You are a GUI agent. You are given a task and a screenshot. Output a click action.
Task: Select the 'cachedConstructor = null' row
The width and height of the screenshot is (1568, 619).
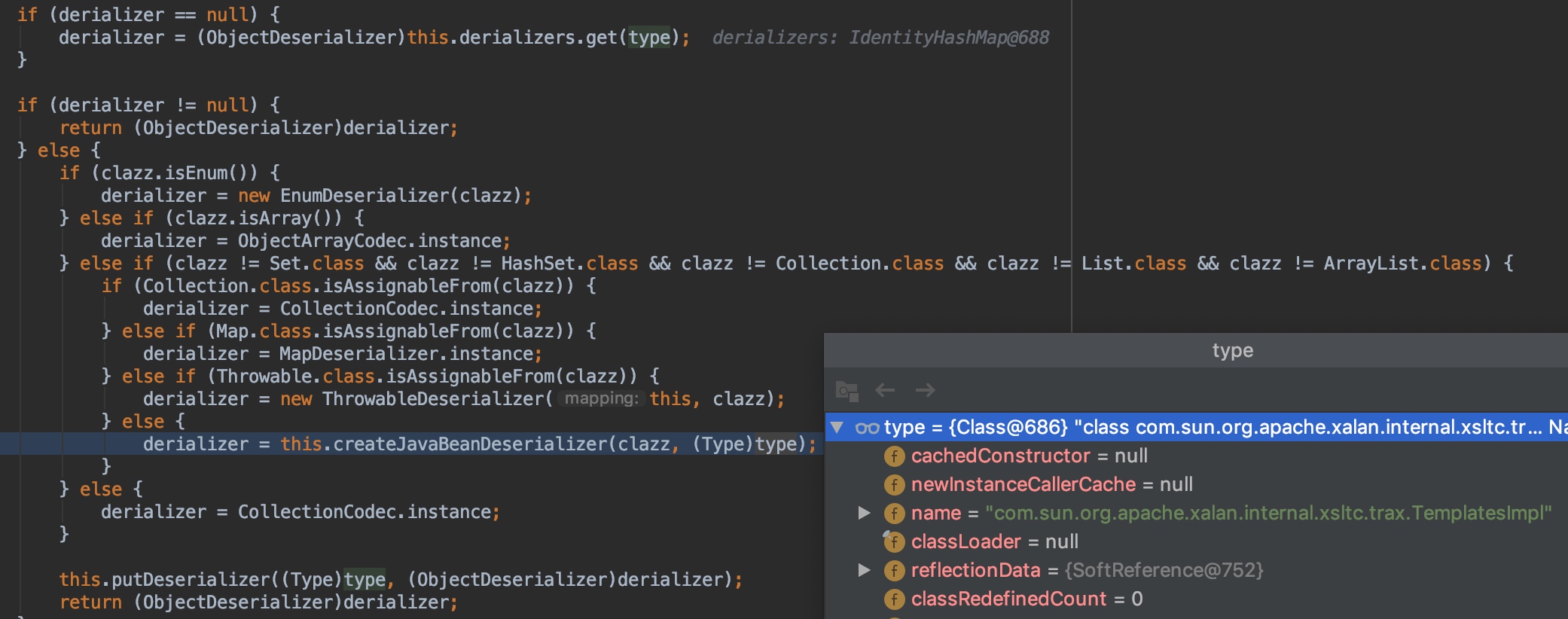pos(1197,456)
